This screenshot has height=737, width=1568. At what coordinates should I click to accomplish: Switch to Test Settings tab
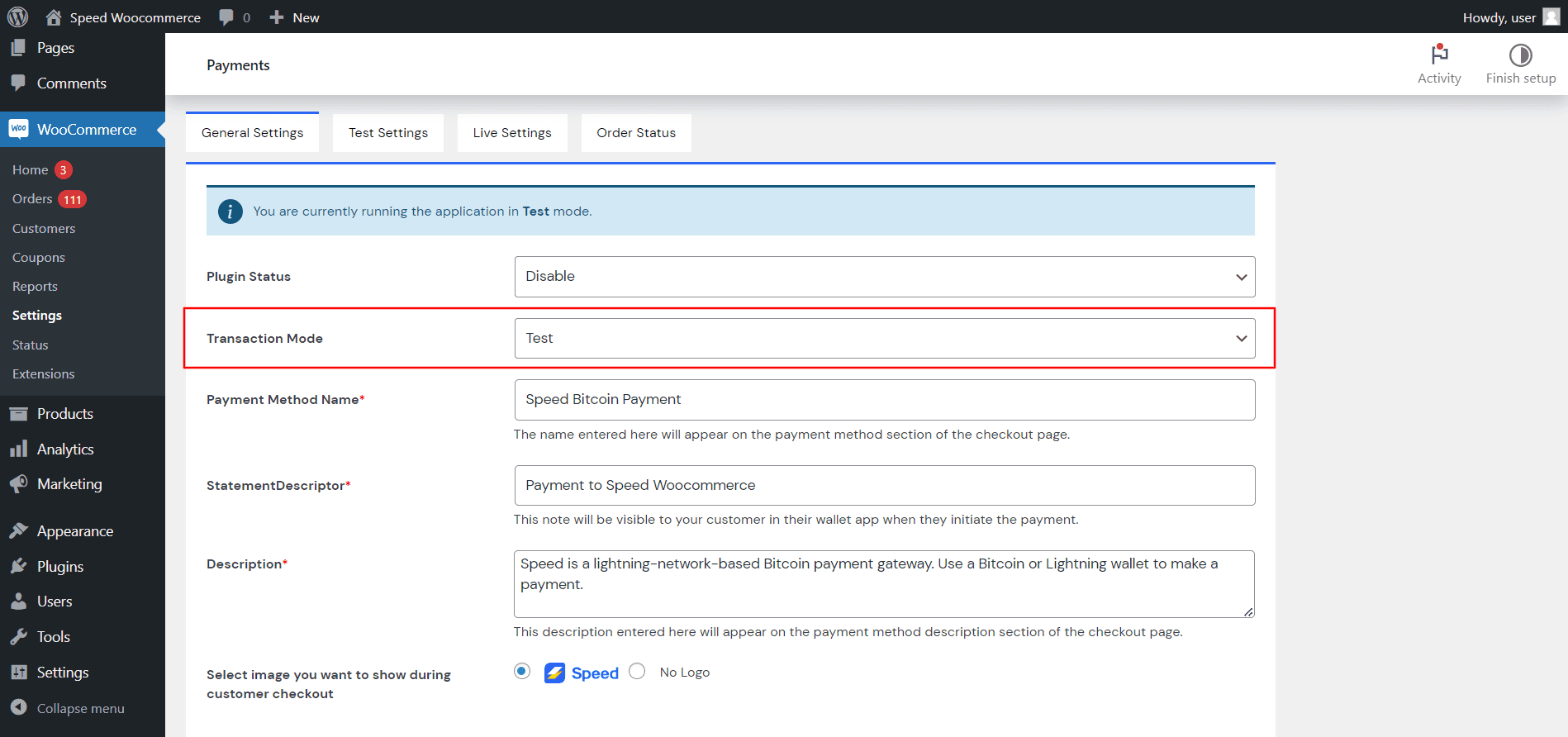[x=388, y=132]
